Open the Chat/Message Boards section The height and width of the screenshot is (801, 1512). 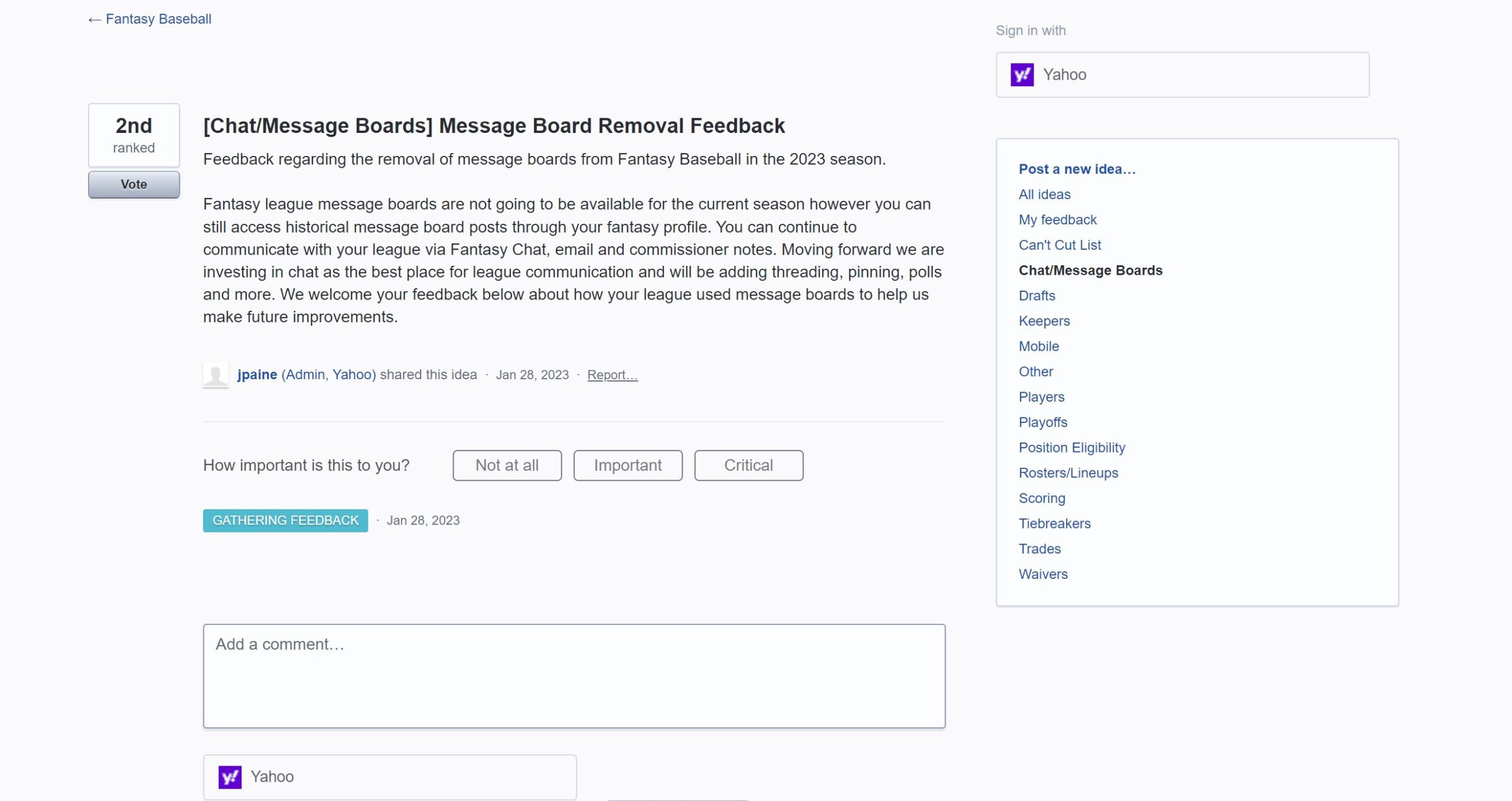(1090, 269)
